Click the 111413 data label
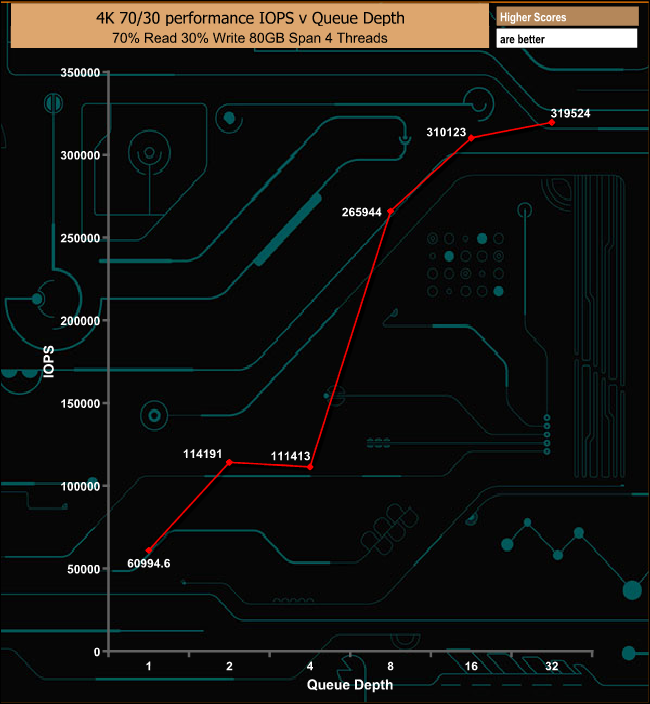 pos(290,456)
